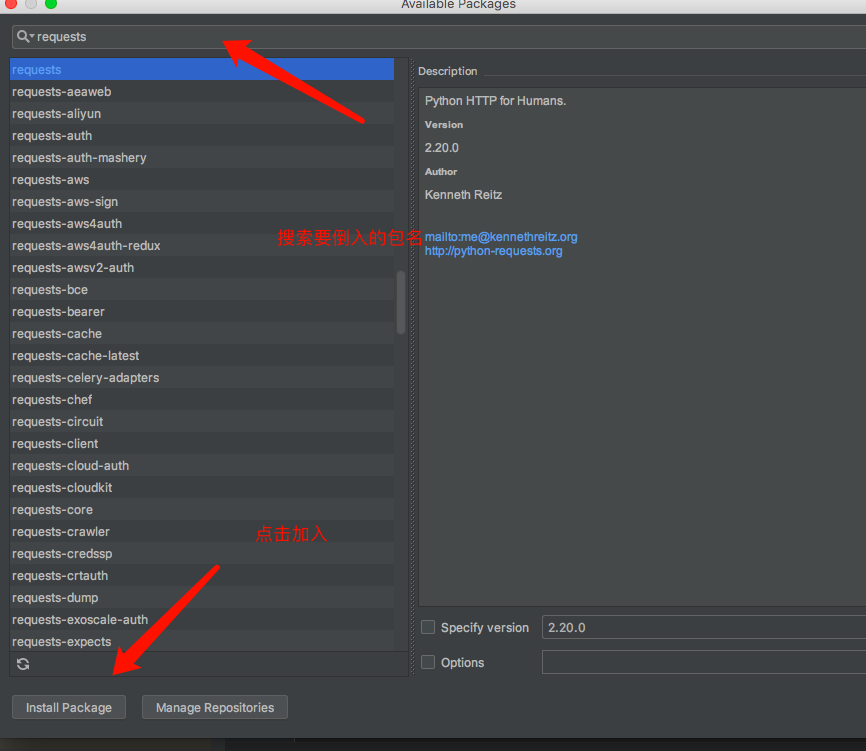Select requests-crawler package
This screenshot has width=866, height=751.
point(202,532)
